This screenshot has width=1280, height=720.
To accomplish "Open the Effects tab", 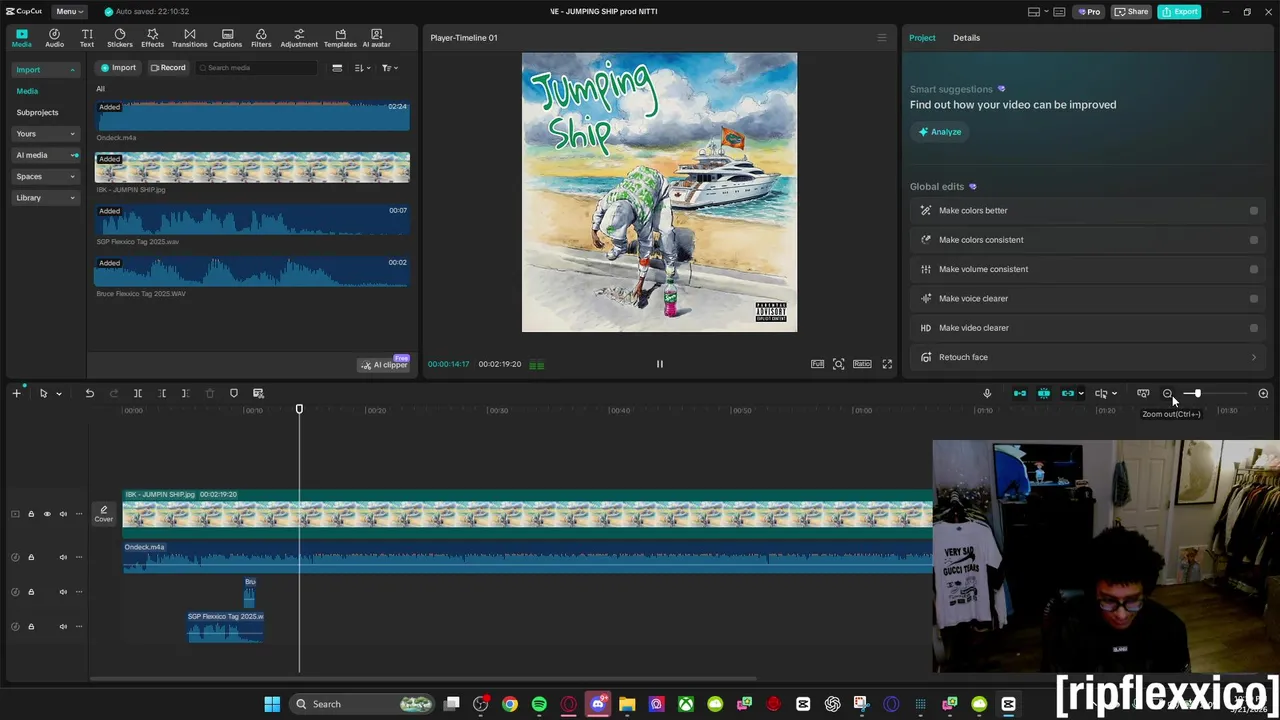I will pyautogui.click(x=152, y=38).
